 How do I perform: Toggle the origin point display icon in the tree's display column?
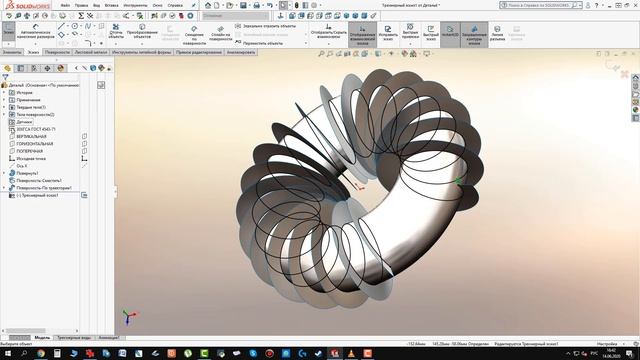pos(84,158)
